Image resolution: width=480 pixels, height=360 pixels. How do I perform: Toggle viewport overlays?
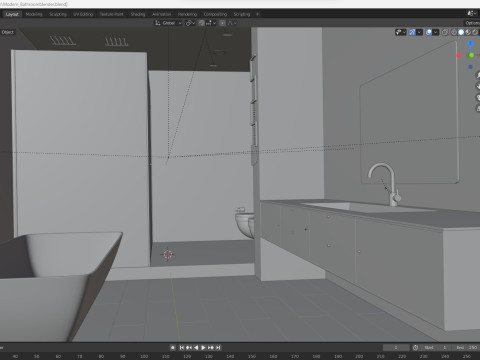[429, 32]
